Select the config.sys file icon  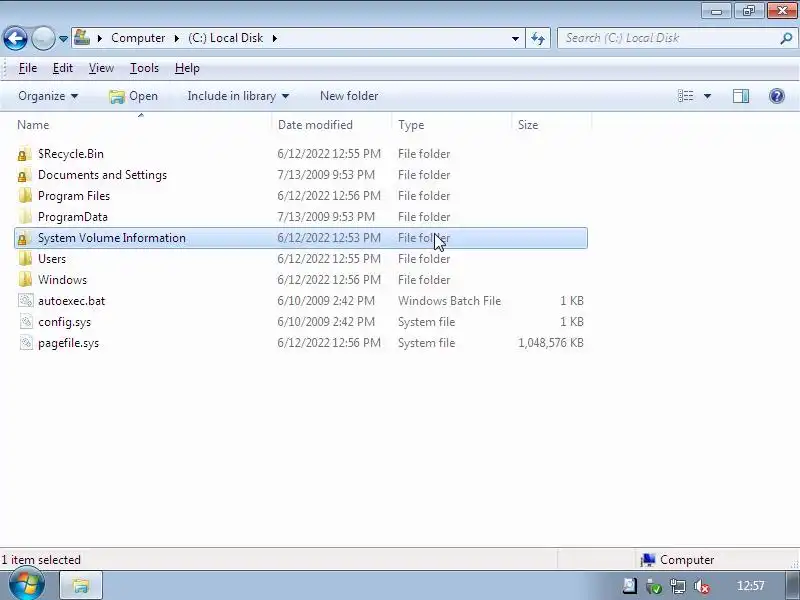click(26, 321)
